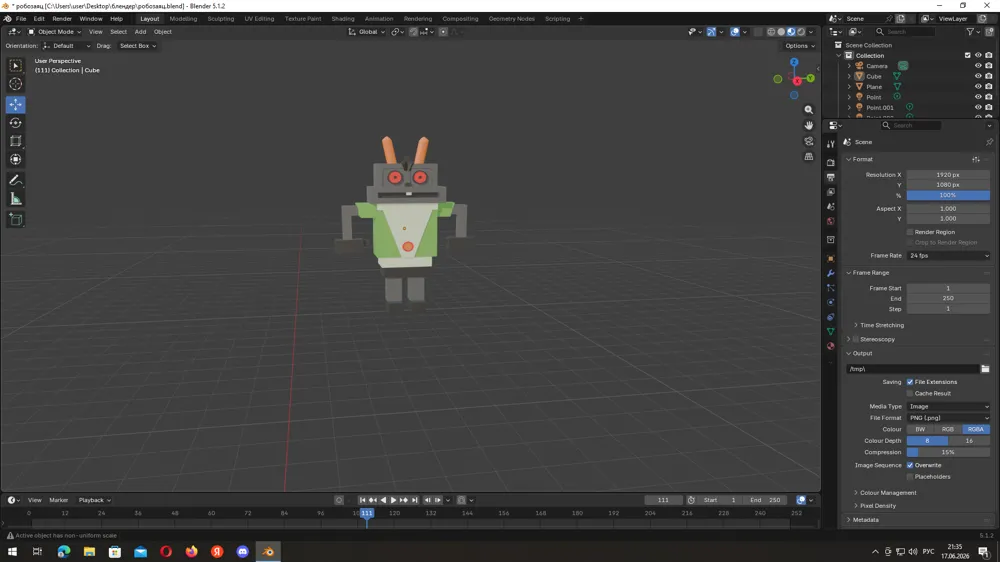Click the End frame 250 field in timeline
Screen dimensions: 1000x562
pos(766,500)
